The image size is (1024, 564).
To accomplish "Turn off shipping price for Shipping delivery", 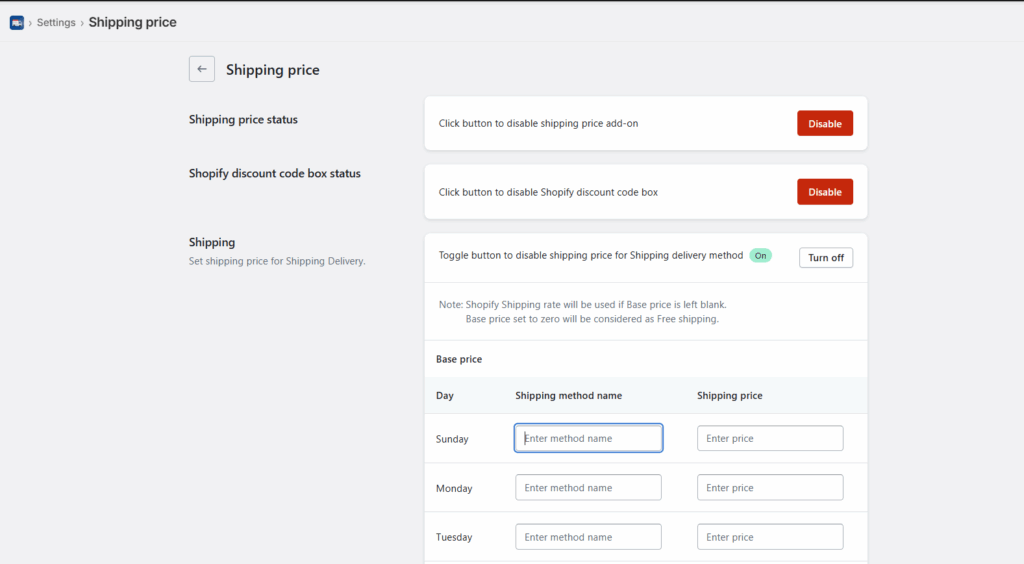I will point(825,257).
